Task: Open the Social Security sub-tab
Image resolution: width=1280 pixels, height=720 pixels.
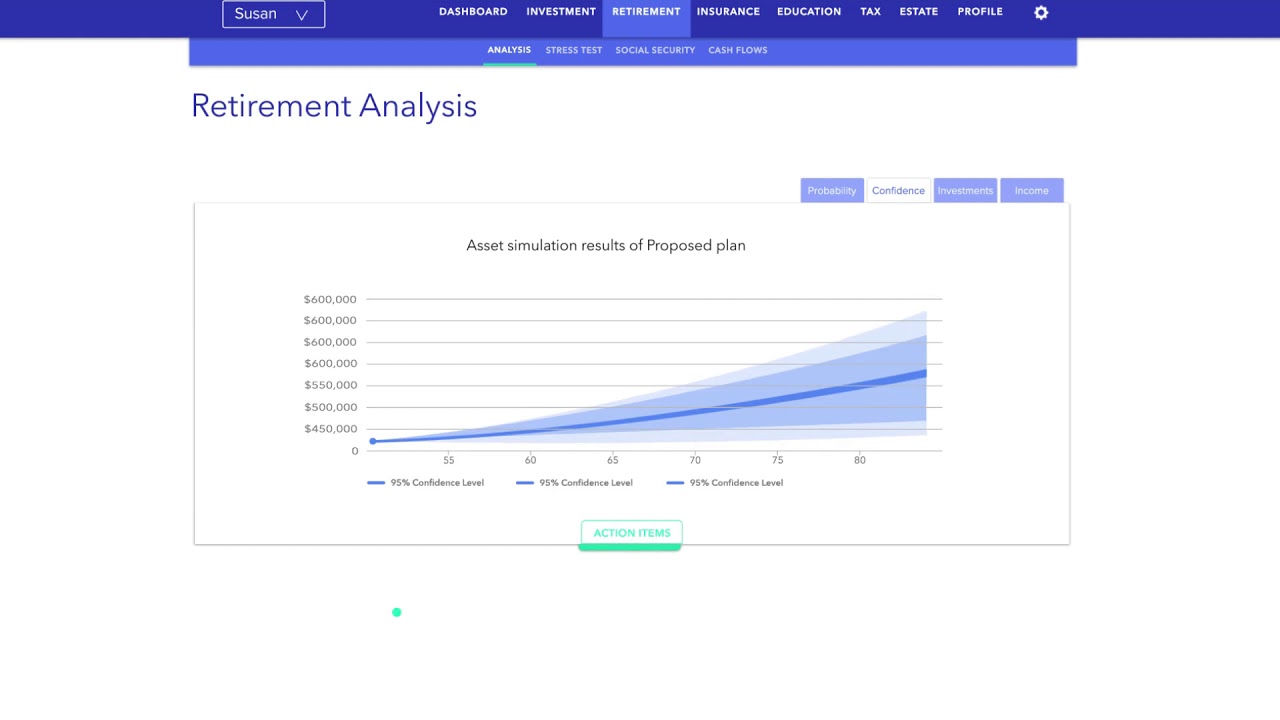Action: point(655,50)
